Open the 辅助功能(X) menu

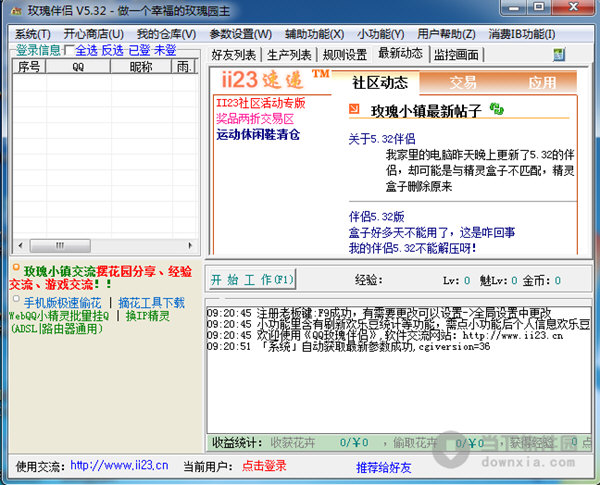pos(314,34)
